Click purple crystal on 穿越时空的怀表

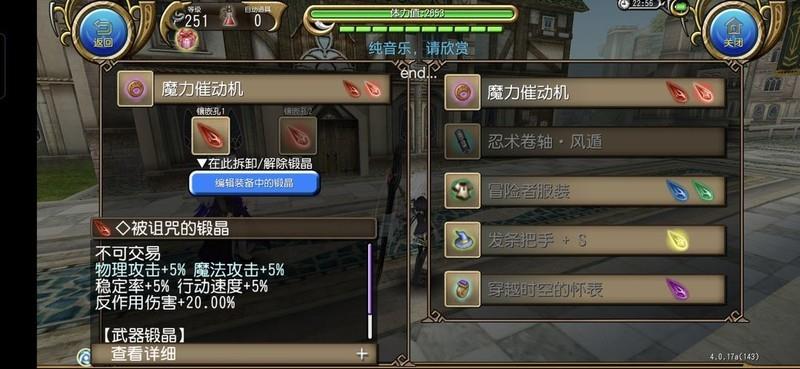[677, 289]
